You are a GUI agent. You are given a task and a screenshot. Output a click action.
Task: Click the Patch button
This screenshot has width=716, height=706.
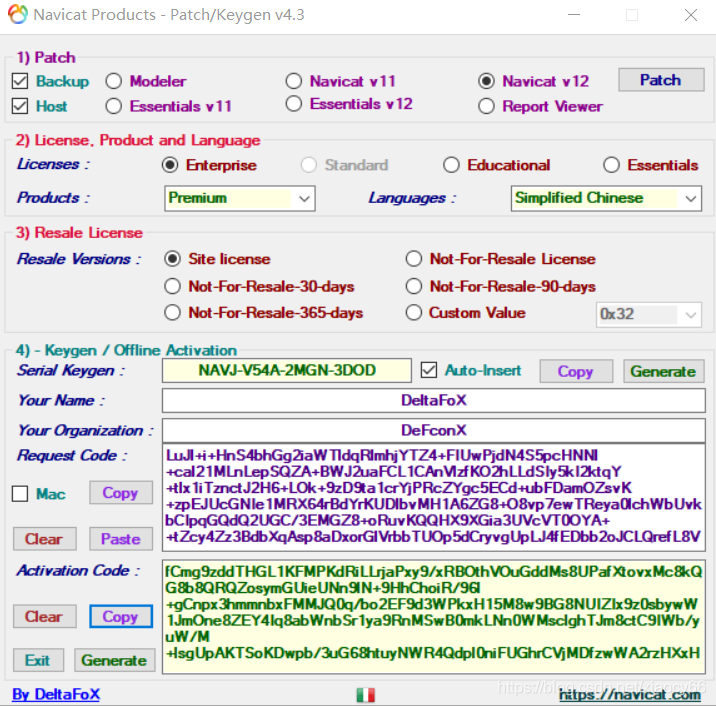click(x=661, y=80)
